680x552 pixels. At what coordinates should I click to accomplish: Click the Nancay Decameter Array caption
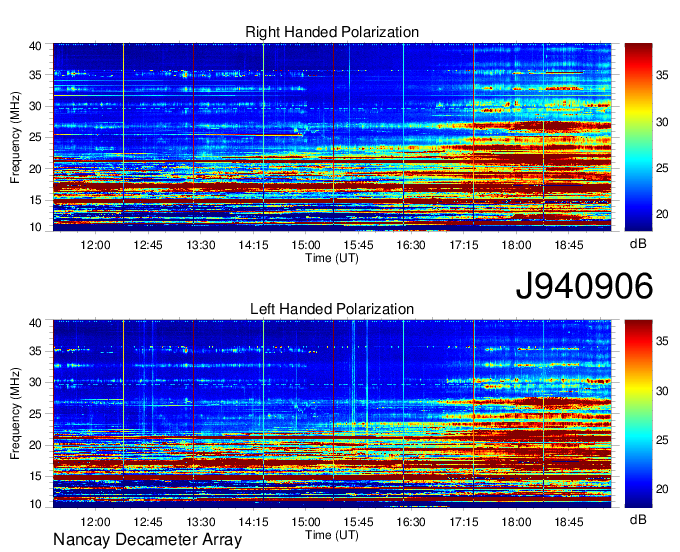pyautogui.click(x=147, y=539)
